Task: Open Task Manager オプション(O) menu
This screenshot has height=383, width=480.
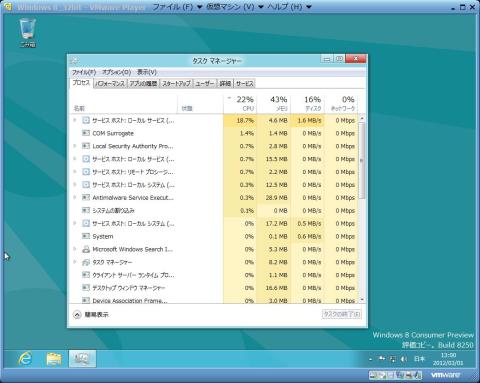Action: pyautogui.click(x=116, y=72)
